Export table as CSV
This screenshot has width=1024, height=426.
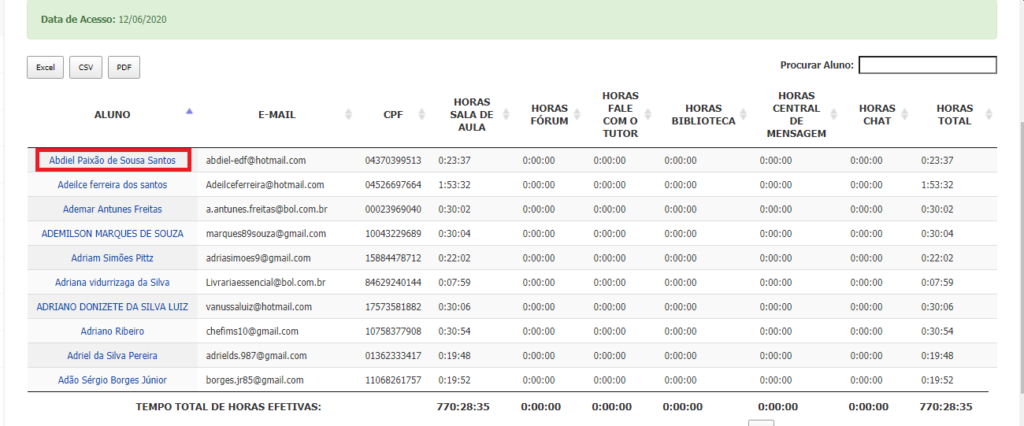[x=85, y=67]
